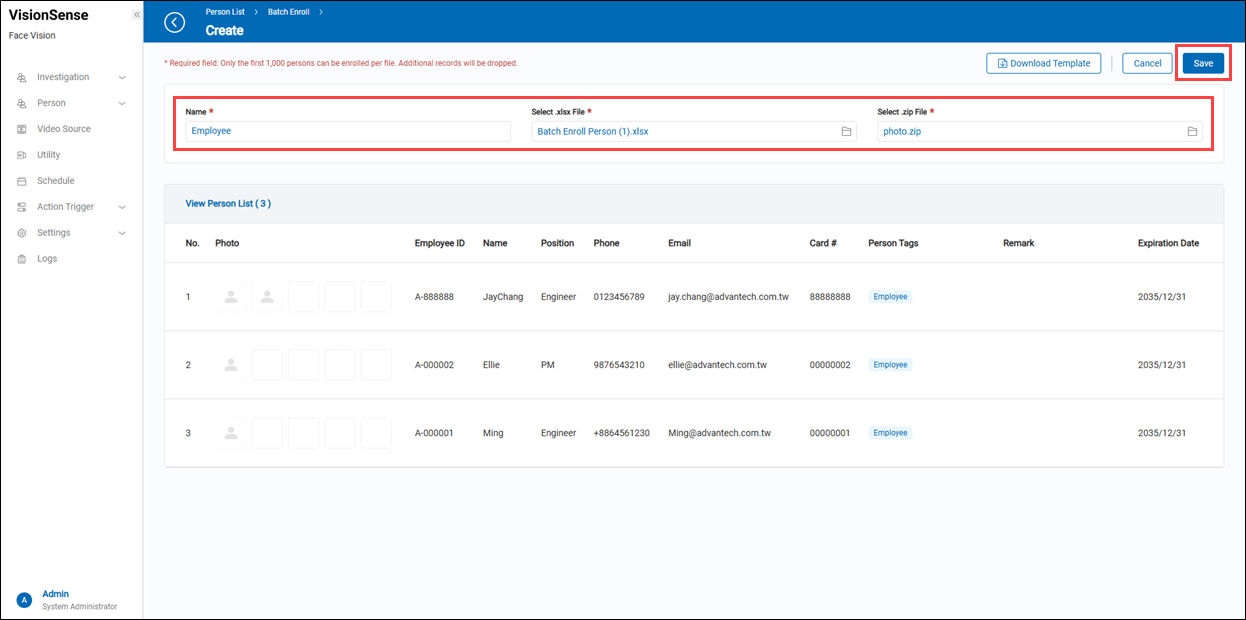The image size is (1246, 620).
Task: Expand the Person menu chevron
Action: coord(122,102)
